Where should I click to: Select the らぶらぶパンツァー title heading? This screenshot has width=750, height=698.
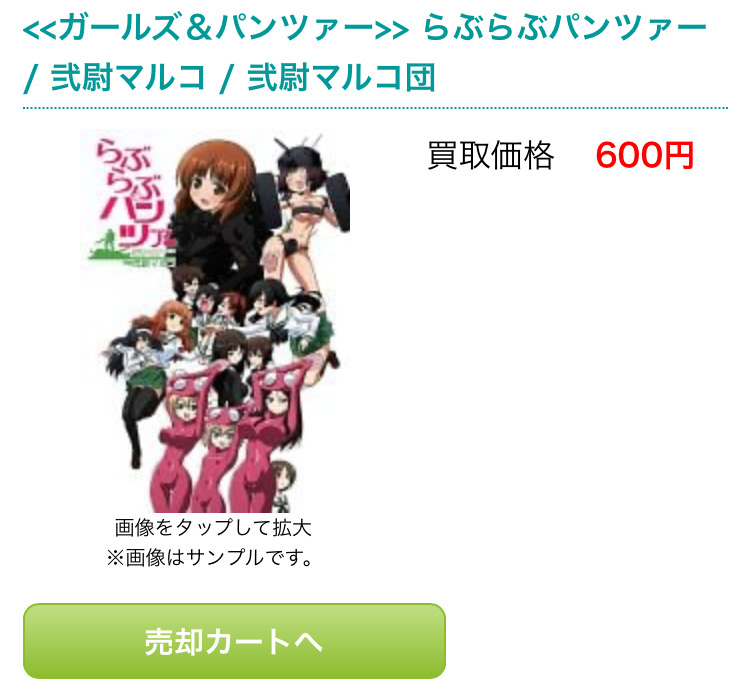click(565, 27)
